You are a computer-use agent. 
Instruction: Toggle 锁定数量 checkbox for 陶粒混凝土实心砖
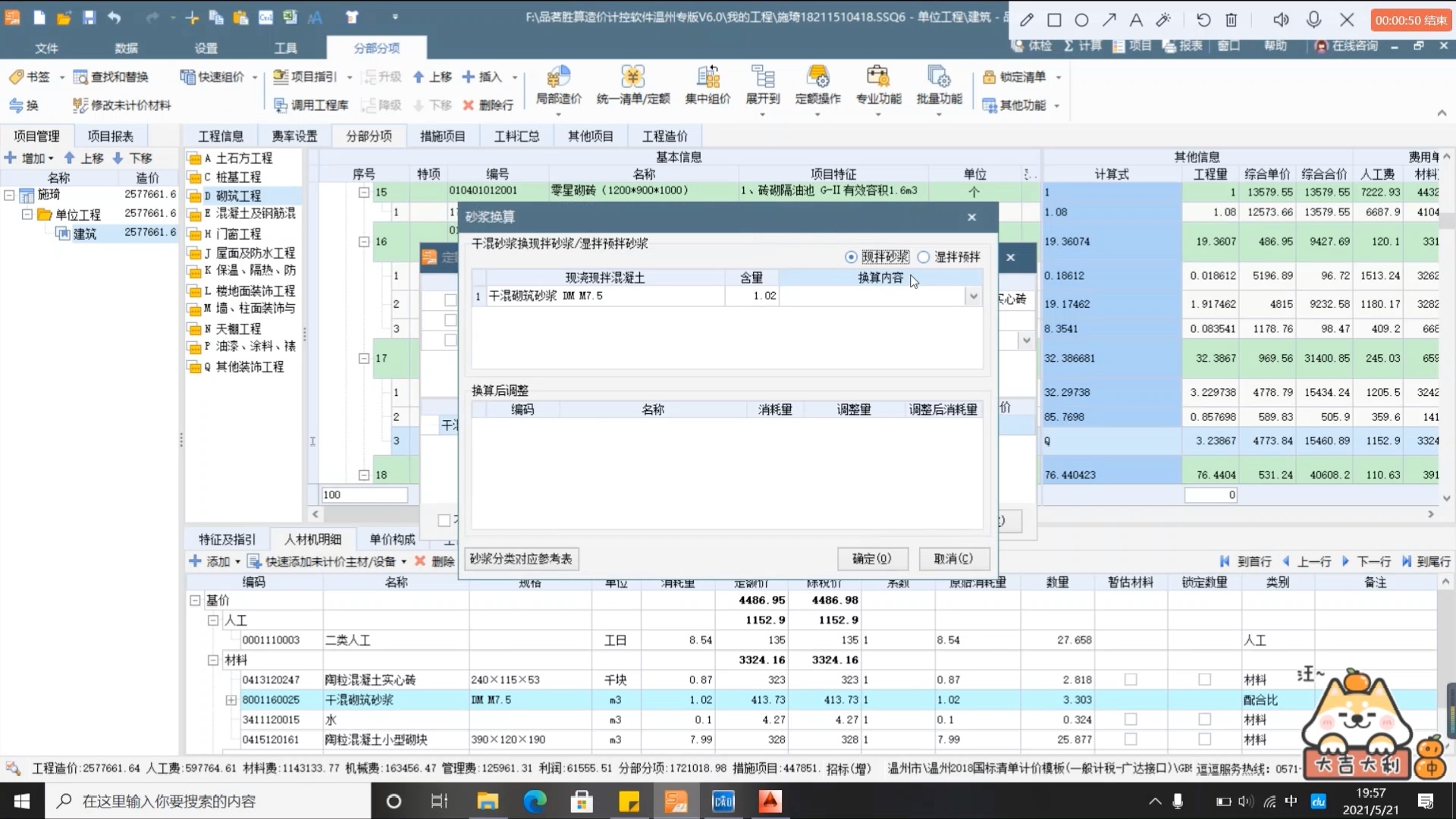(x=1204, y=679)
